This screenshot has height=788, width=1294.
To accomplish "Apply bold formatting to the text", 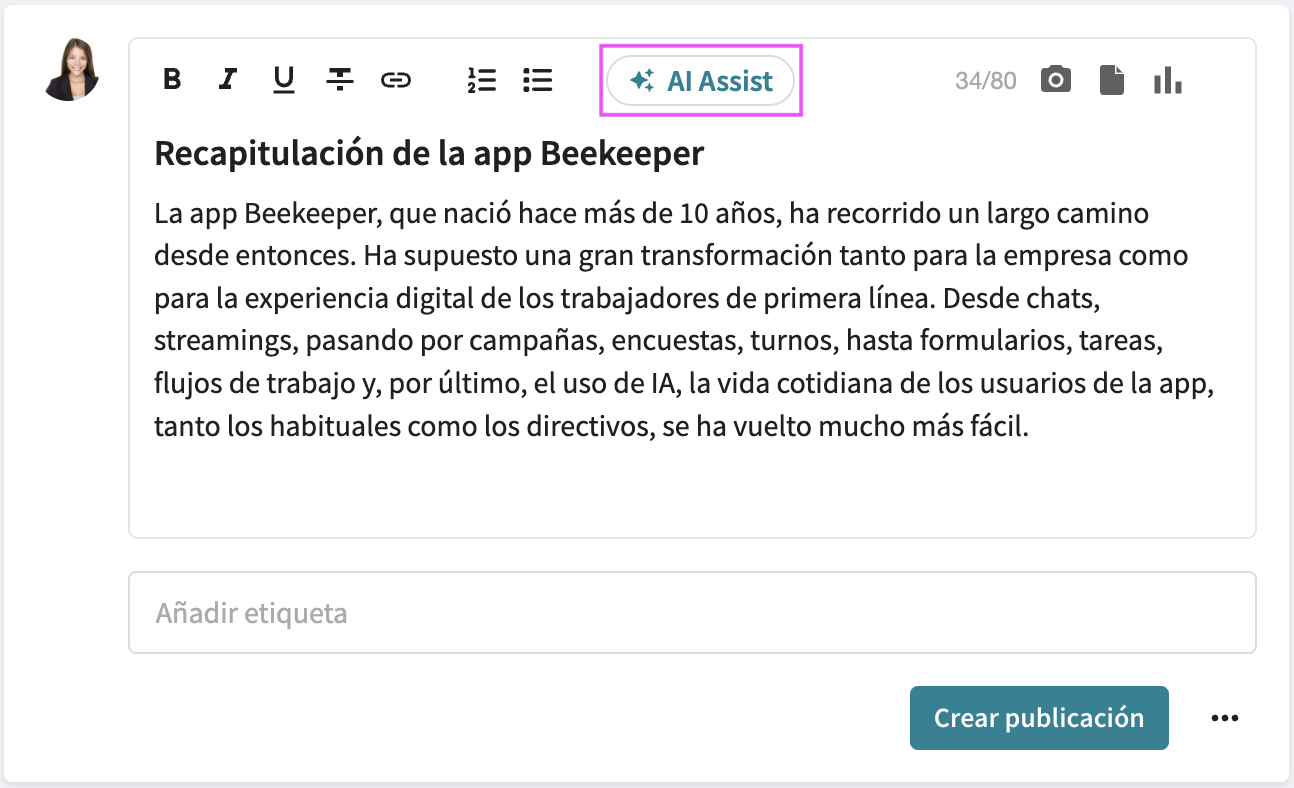I will 171,80.
